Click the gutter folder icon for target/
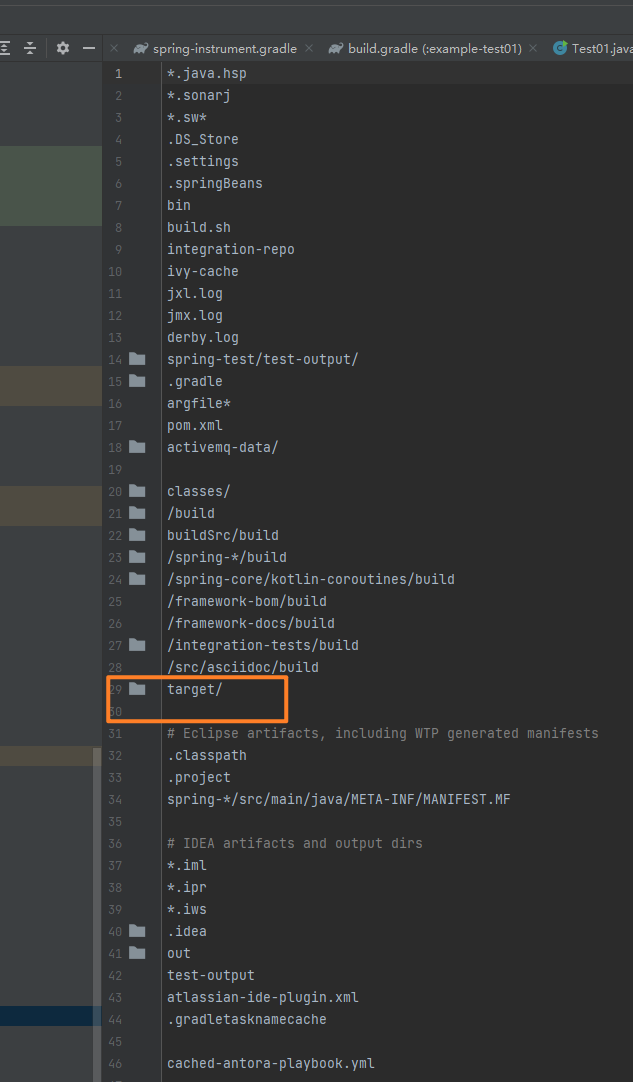This screenshot has height=1082, width=633. [137, 689]
